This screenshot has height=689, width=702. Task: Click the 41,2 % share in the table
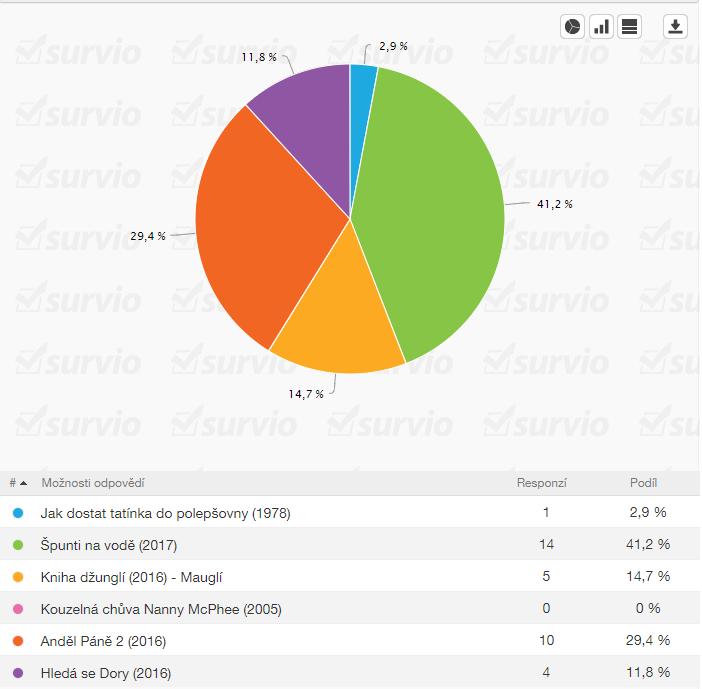click(648, 544)
